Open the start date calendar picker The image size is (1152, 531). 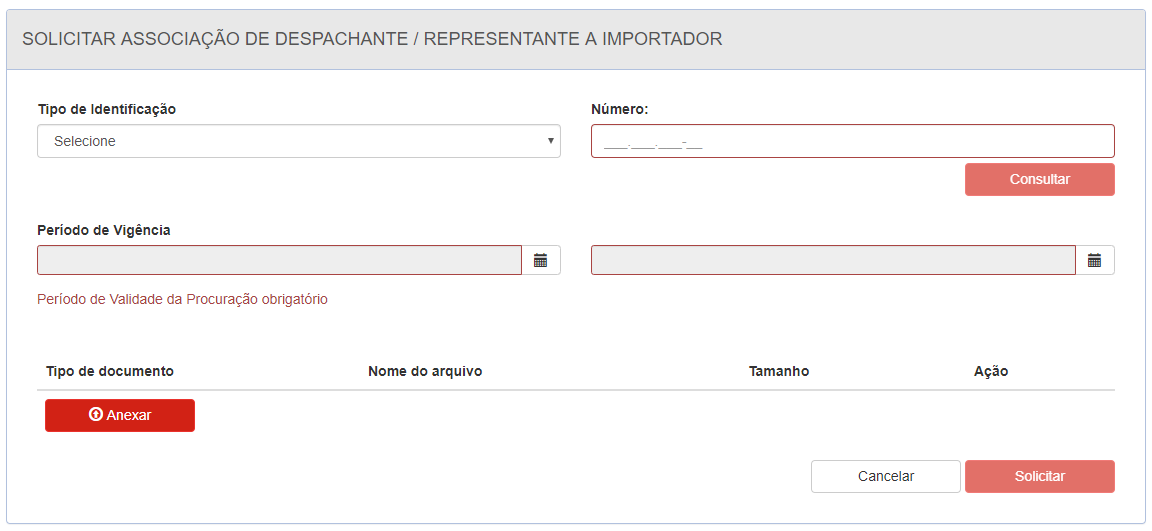tap(541, 260)
